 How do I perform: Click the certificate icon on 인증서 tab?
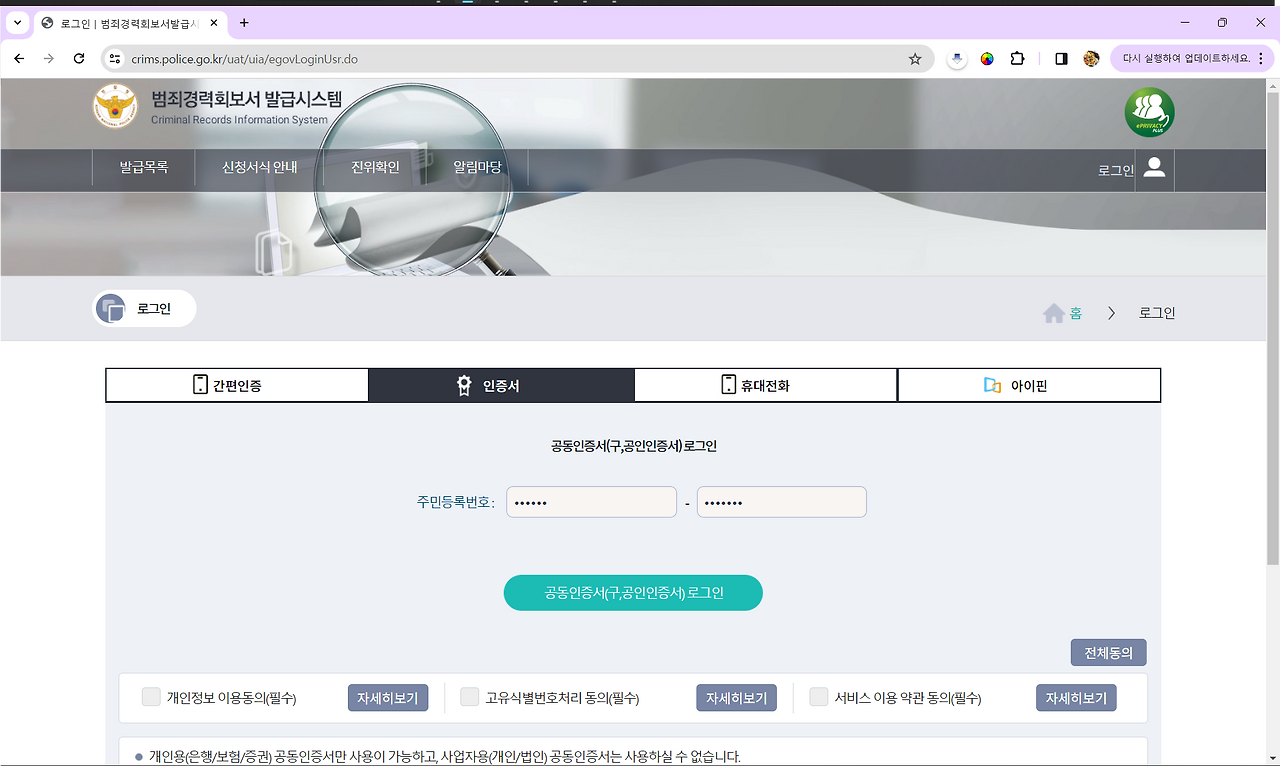(462, 384)
